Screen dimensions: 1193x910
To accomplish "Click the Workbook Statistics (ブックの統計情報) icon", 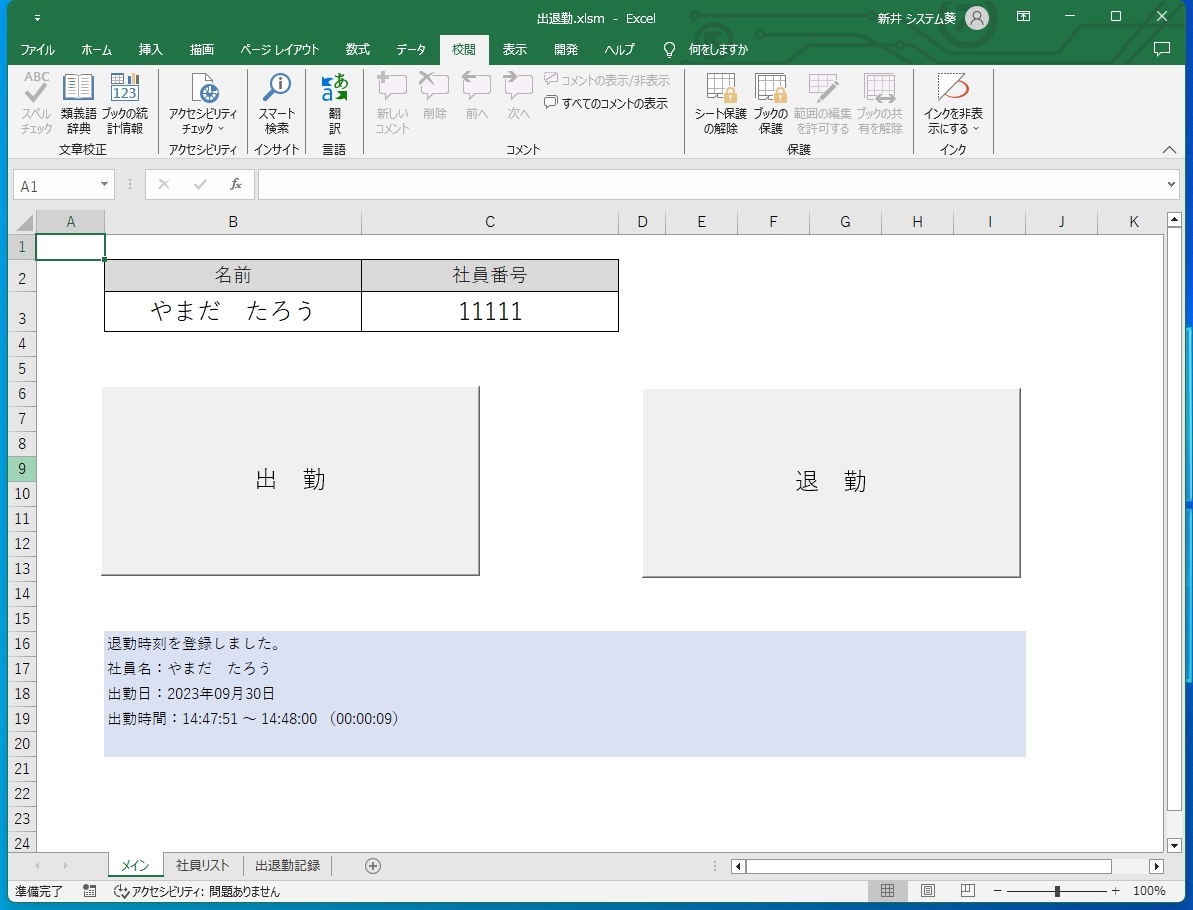I will (x=125, y=103).
